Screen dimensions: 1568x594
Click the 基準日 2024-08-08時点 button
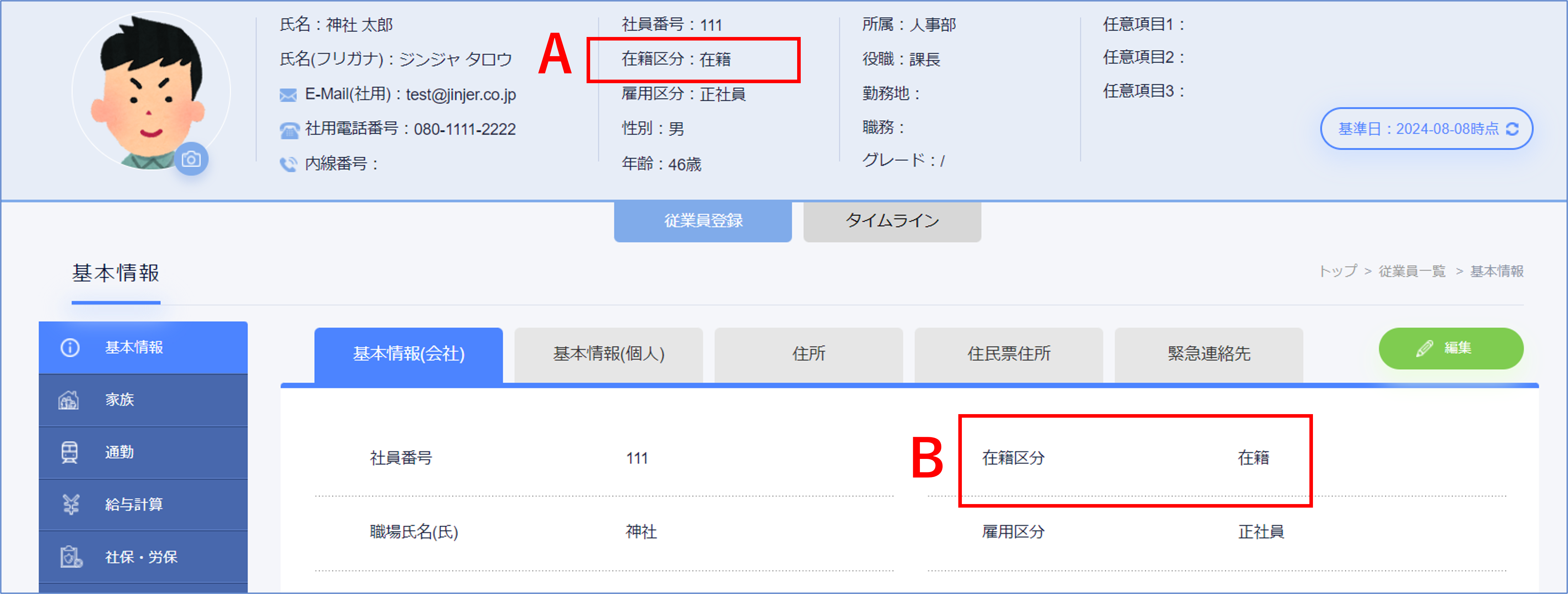pyautogui.click(x=1426, y=129)
